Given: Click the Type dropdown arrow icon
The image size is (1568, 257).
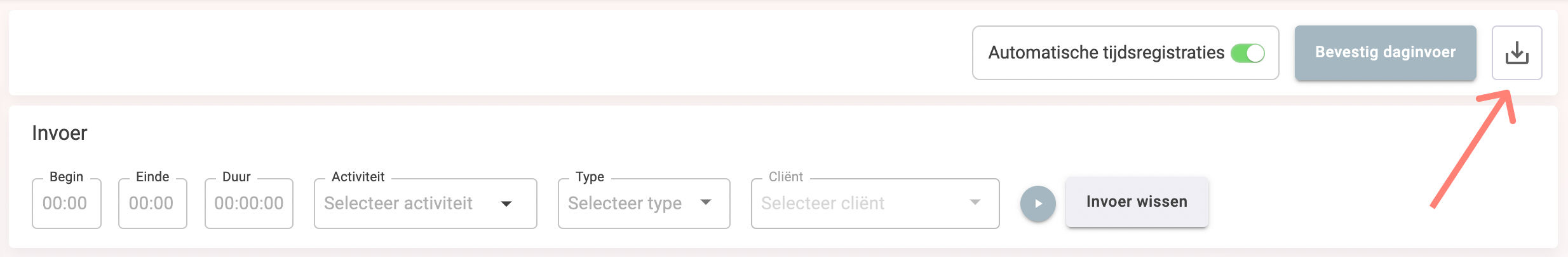Looking at the screenshot, I should pyautogui.click(x=706, y=202).
